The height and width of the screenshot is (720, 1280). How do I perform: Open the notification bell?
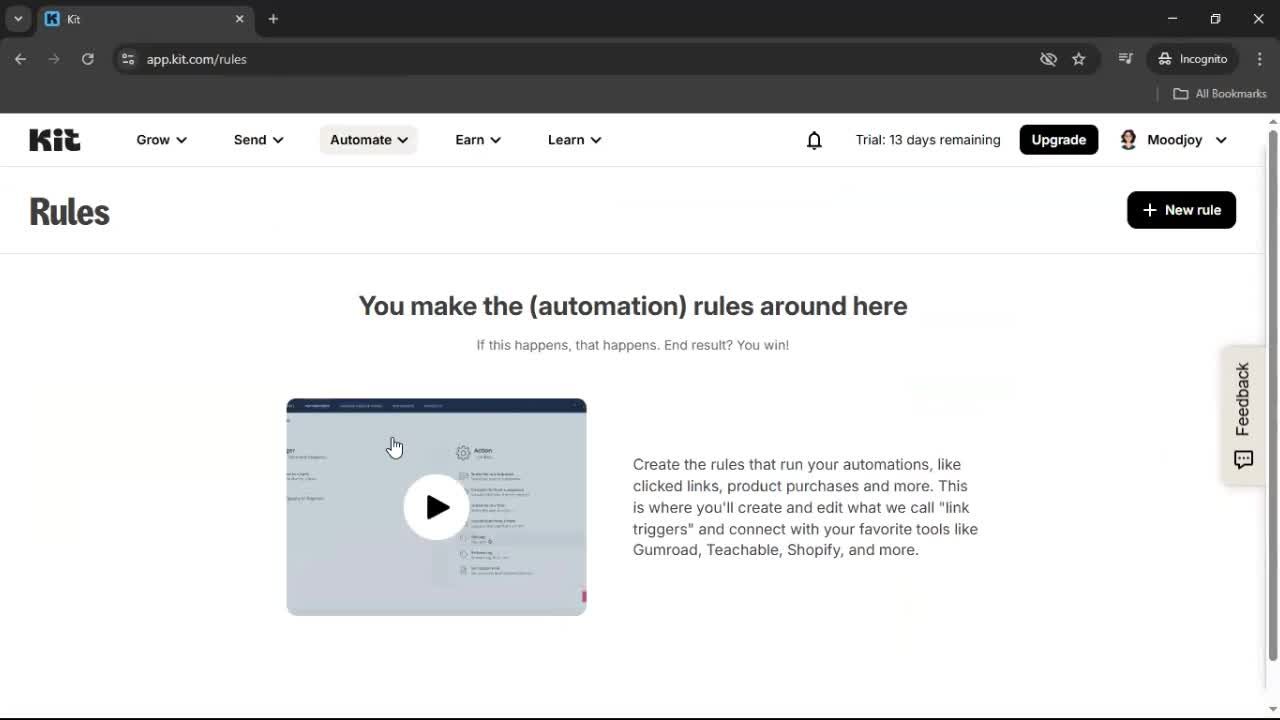(x=814, y=140)
